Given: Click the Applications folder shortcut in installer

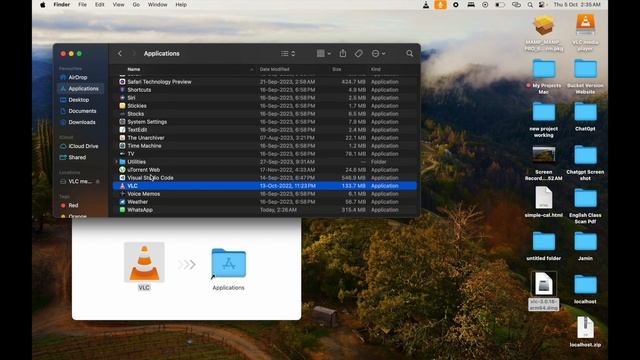Looking at the screenshot, I should [229, 263].
